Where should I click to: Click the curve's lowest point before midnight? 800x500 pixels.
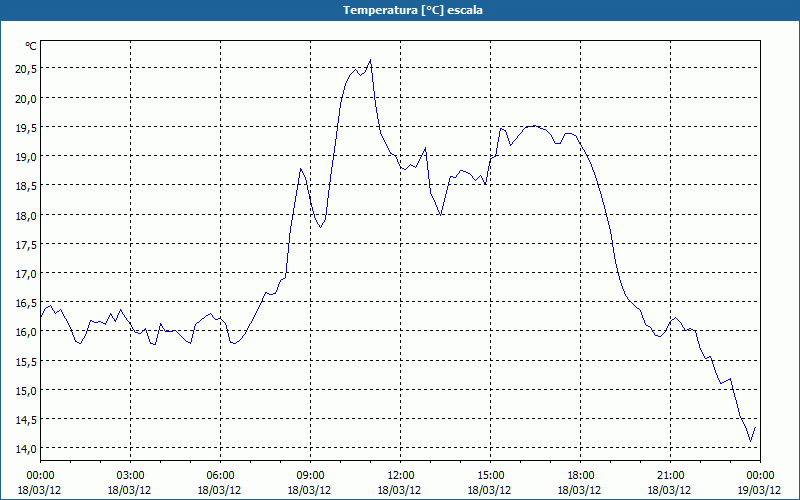pos(751,441)
